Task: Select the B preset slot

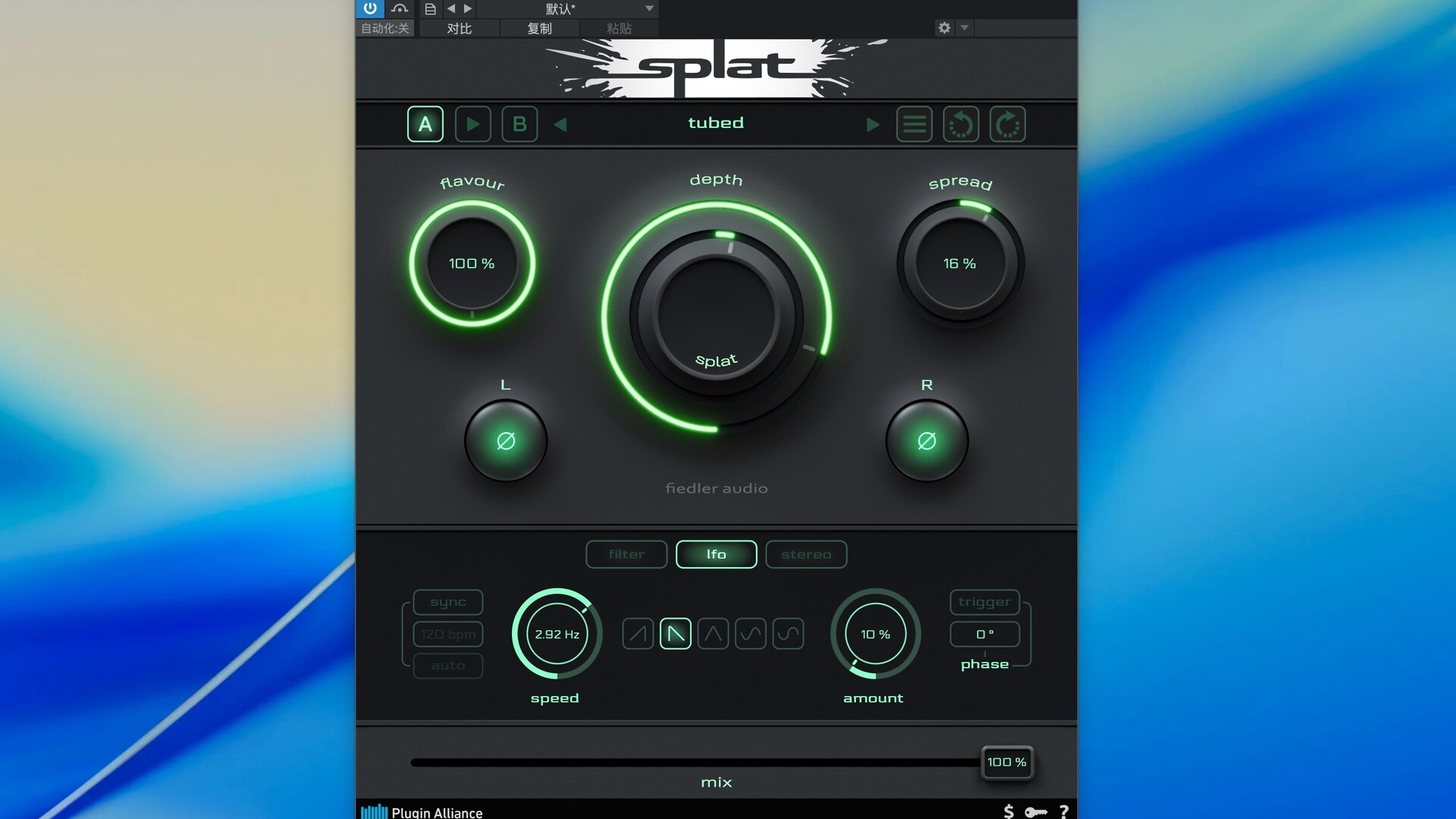Action: [519, 124]
